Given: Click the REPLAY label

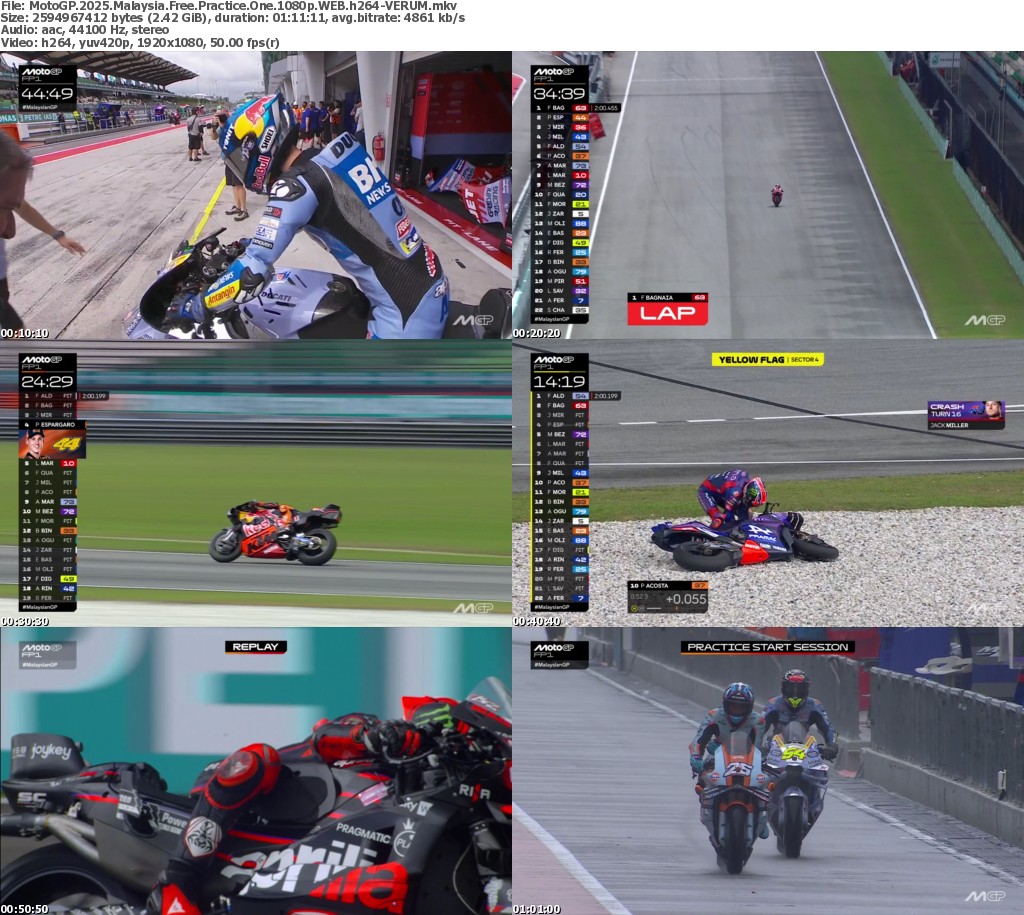Looking at the screenshot, I should tap(255, 647).
